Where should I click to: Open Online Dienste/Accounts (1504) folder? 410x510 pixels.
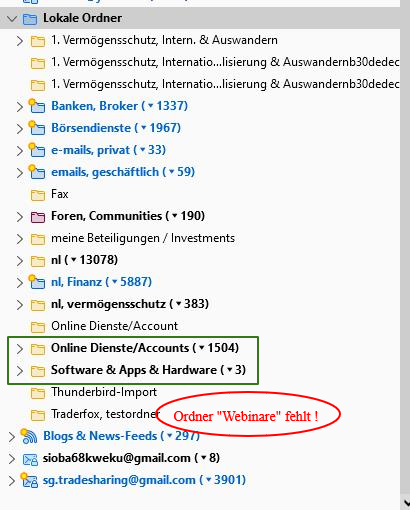(x=145, y=348)
